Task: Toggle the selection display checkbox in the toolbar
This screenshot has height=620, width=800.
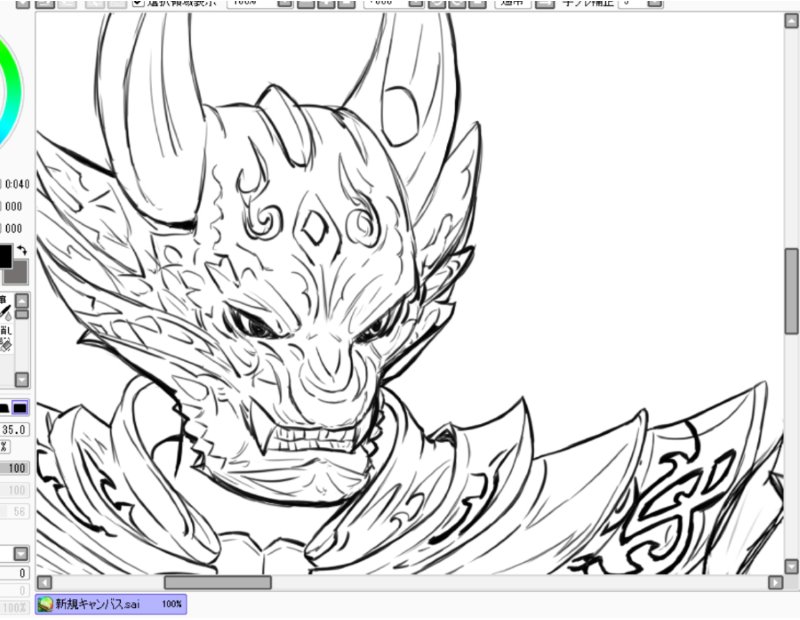Action: tap(138, 3)
